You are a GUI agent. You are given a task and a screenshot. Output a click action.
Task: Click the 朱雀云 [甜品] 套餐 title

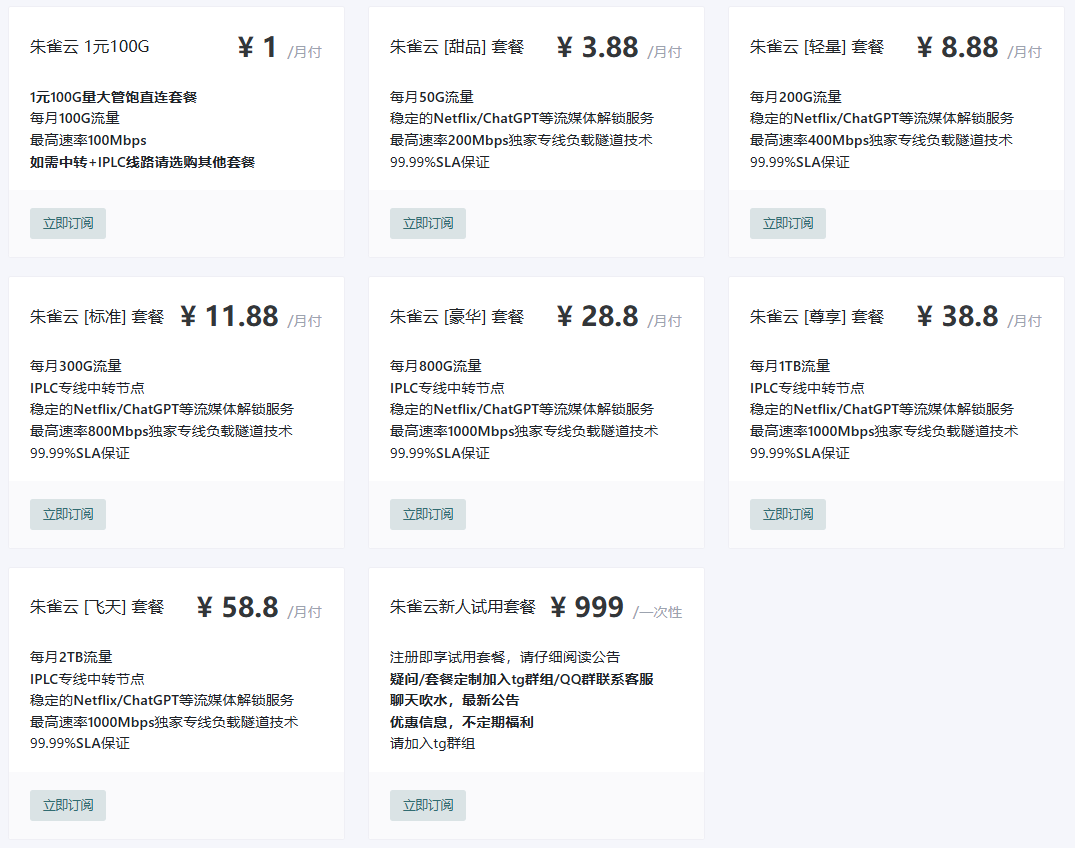click(457, 47)
